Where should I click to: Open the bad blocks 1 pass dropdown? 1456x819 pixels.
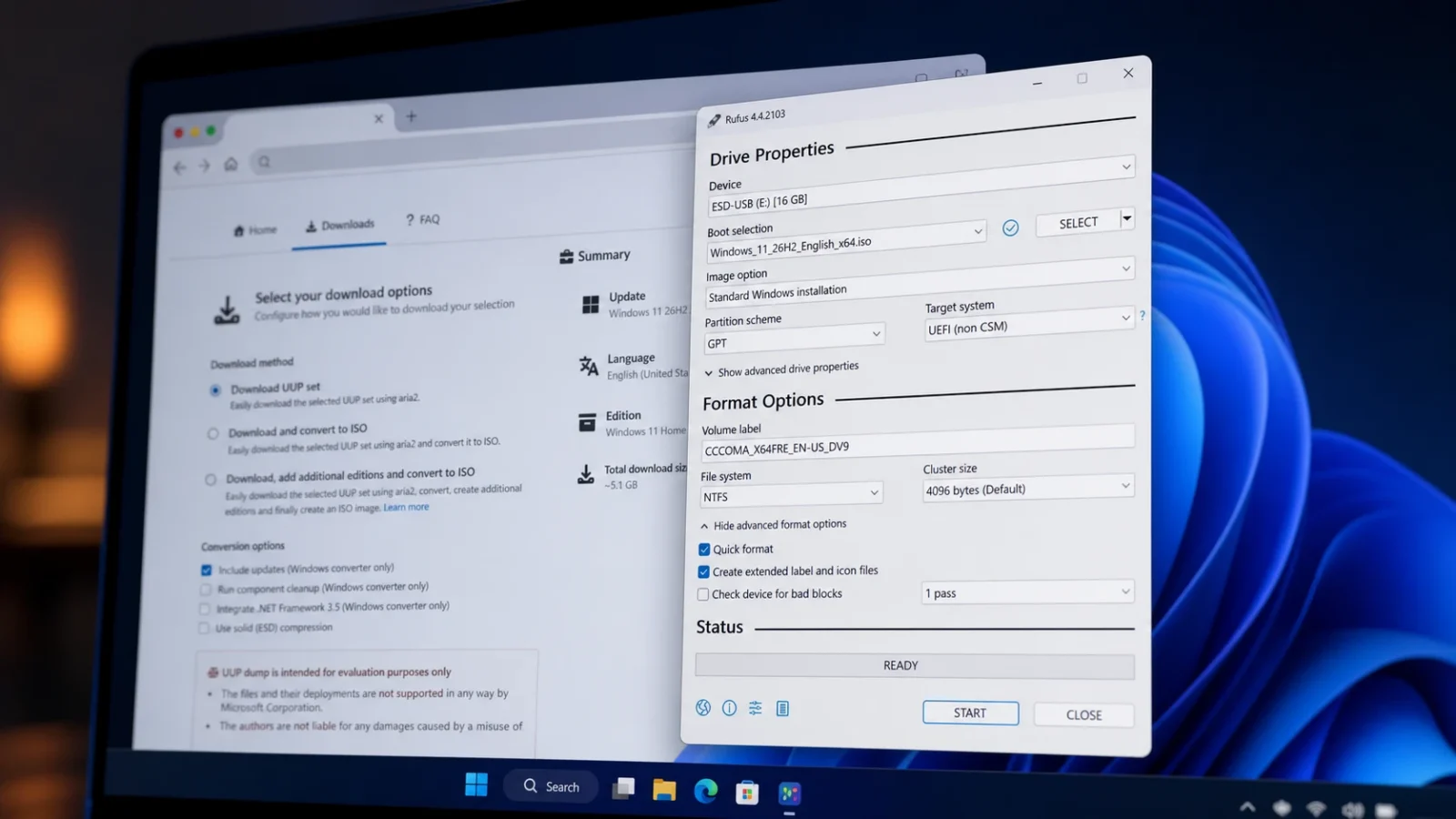coord(1028,592)
